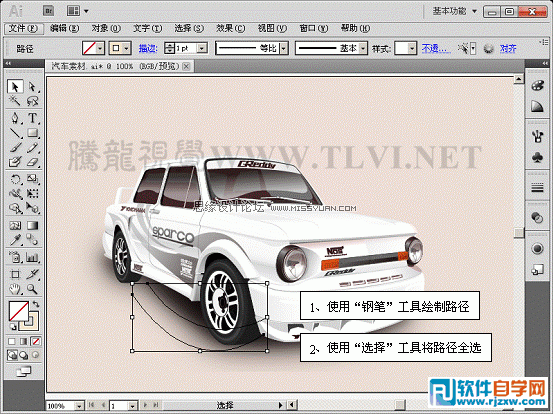Open the Color Guide panel icon
The image size is (553, 414).
[537, 106]
